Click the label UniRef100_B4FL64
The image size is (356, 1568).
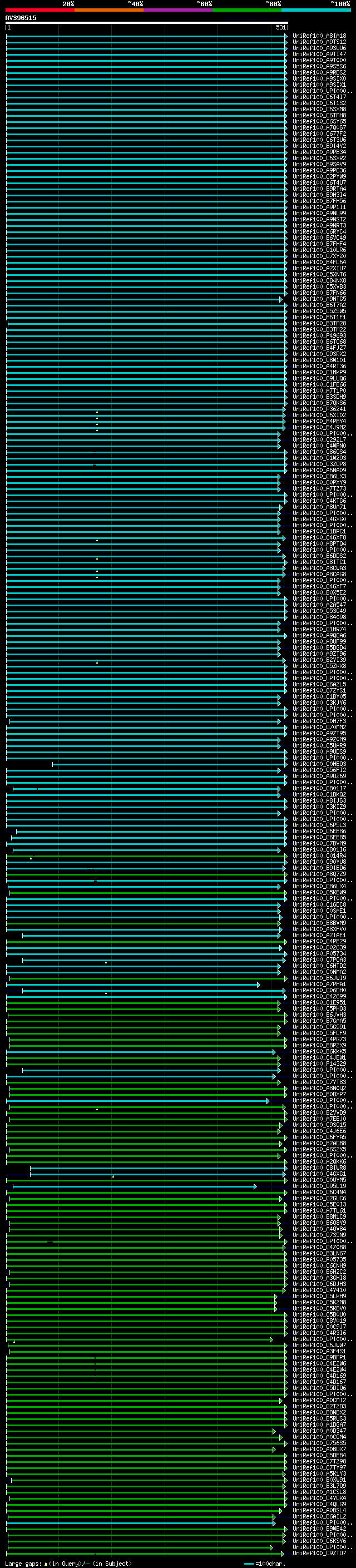[319, 263]
